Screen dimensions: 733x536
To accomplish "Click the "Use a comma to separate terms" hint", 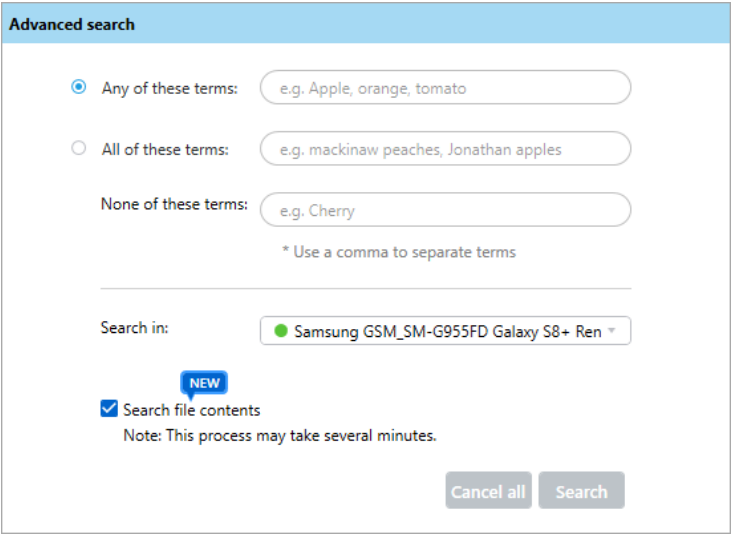I will click(x=399, y=252).
